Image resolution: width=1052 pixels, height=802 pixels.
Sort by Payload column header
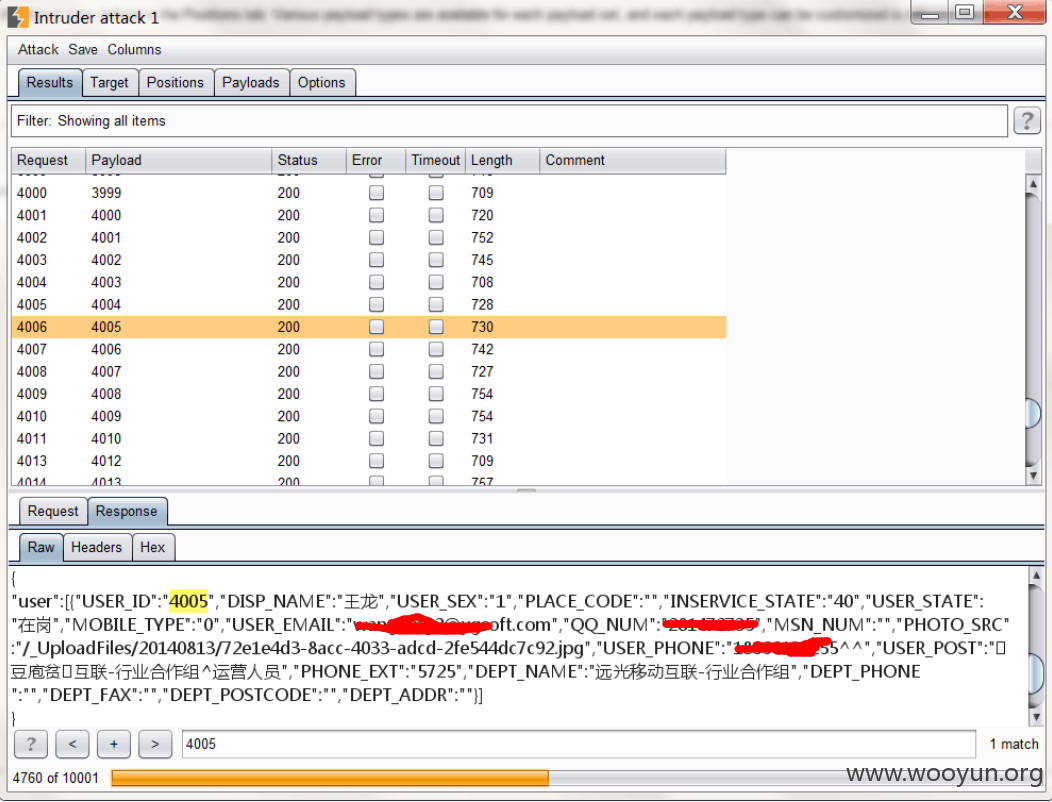click(178, 160)
